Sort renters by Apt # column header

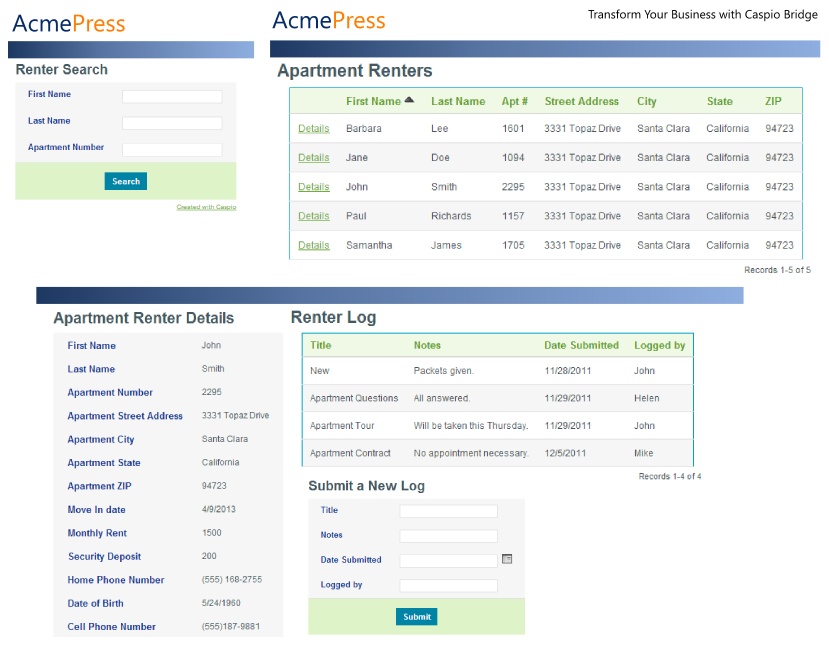[x=515, y=101]
